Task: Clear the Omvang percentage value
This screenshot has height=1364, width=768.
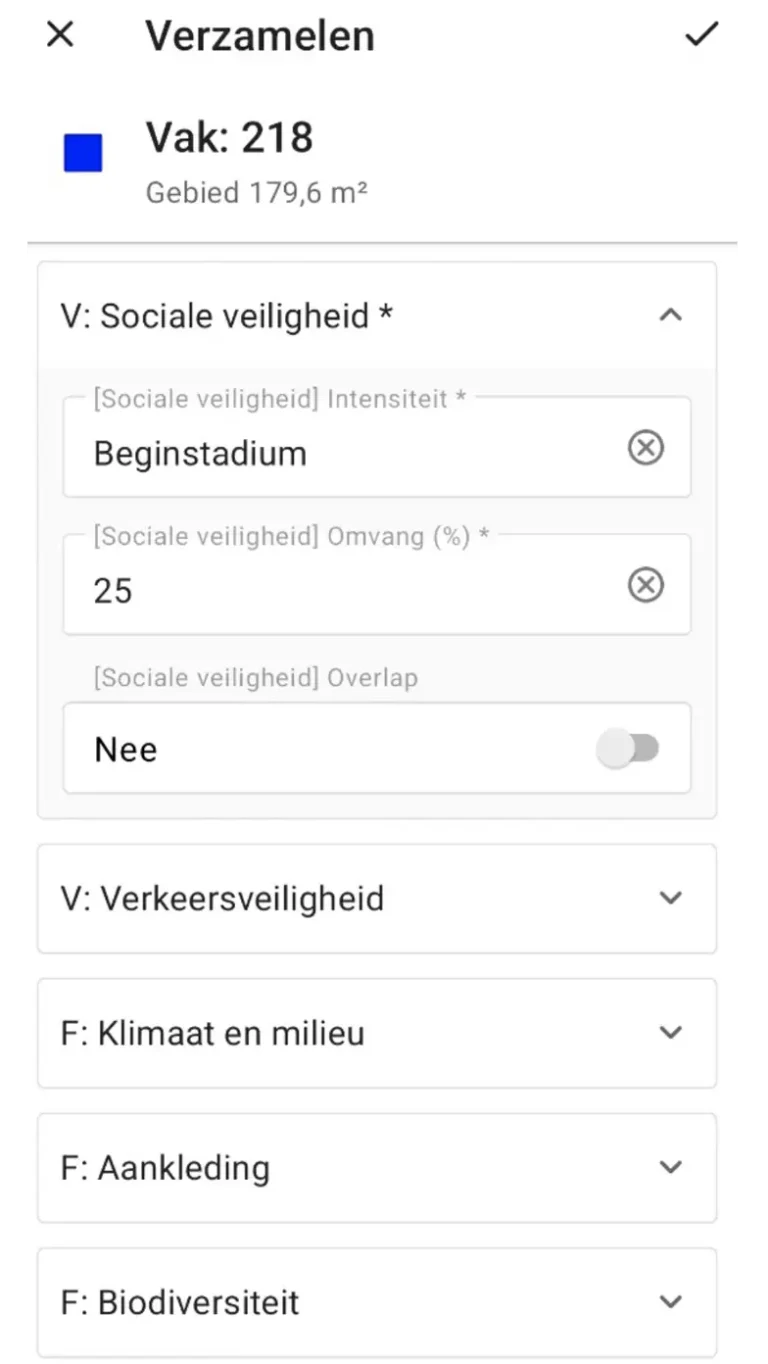Action: point(645,585)
